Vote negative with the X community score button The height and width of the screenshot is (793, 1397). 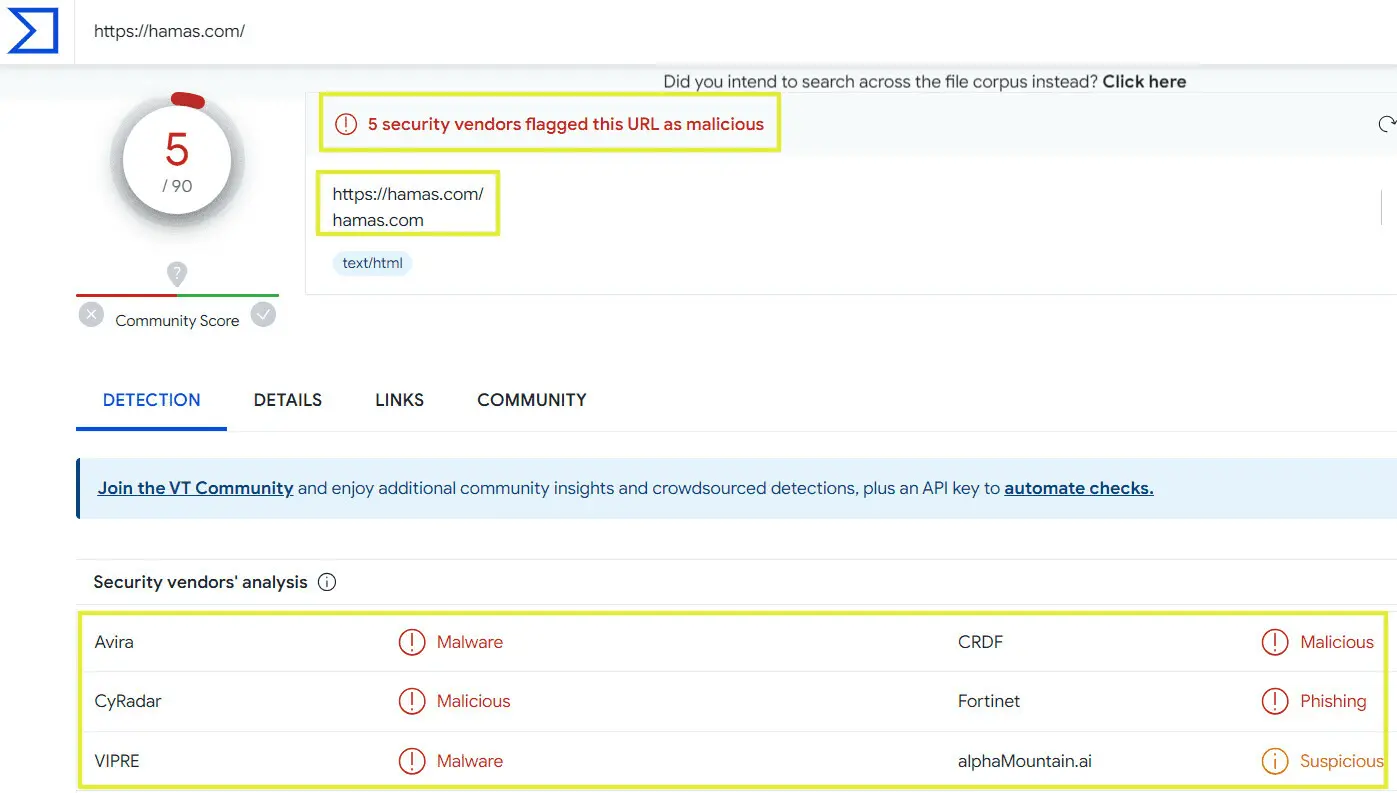pos(91,315)
